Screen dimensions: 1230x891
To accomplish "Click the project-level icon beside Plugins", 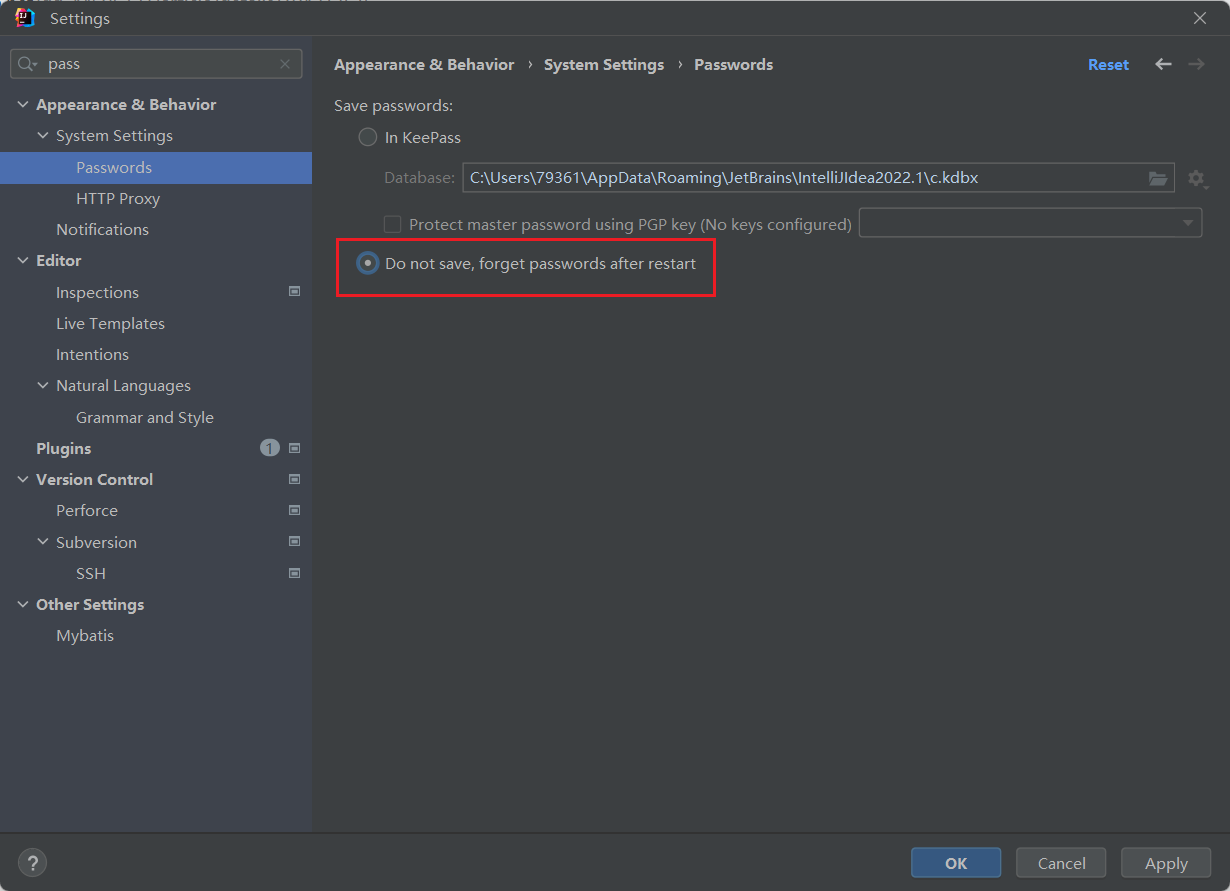I will tap(294, 448).
